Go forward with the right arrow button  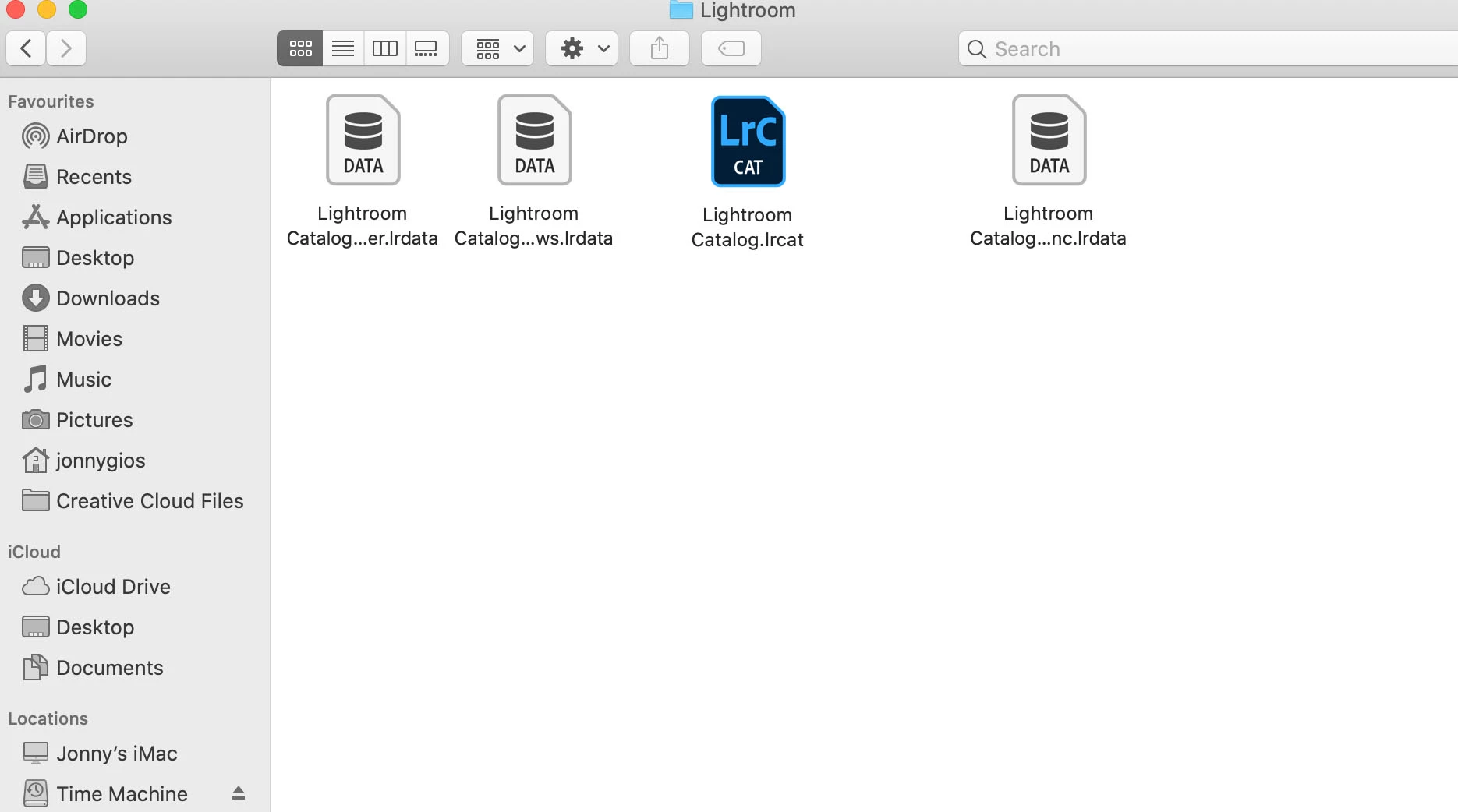coord(66,48)
